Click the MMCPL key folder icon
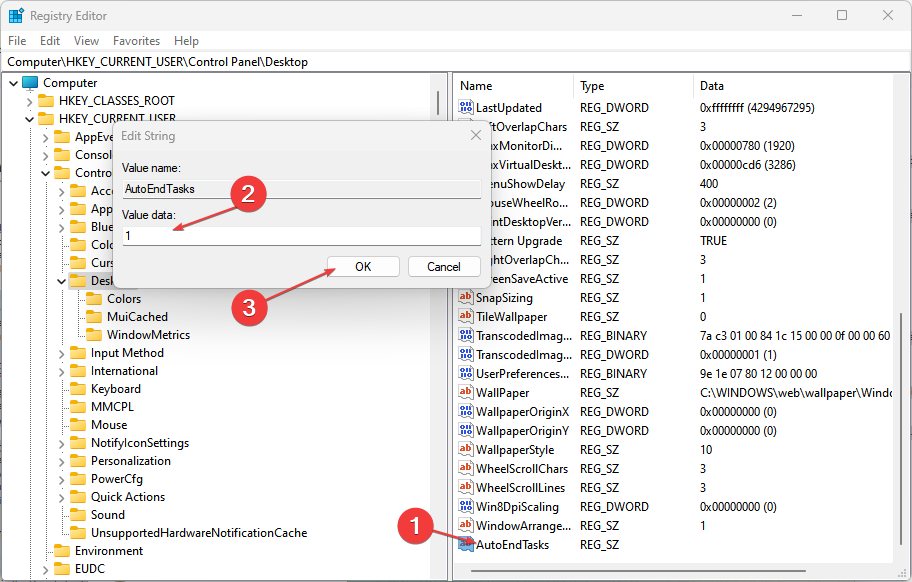The width and height of the screenshot is (912, 582). pyautogui.click(x=78, y=407)
